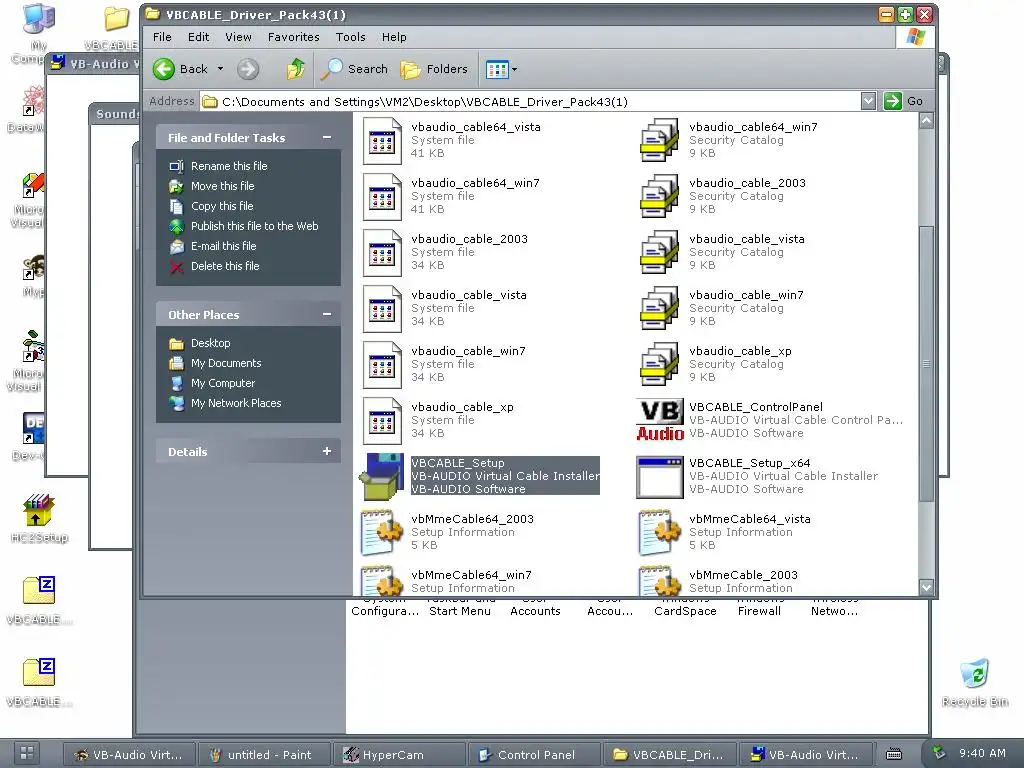This screenshot has width=1024, height=768.
Task: Click Move this file link
Action: tap(222, 186)
